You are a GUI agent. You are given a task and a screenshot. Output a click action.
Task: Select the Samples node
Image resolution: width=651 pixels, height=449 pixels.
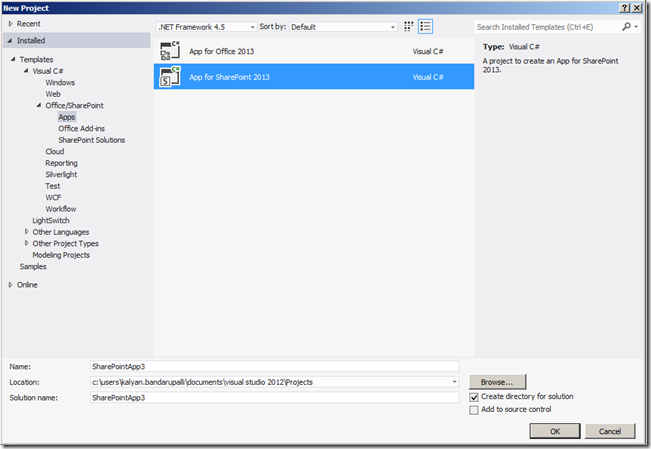[33, 267]
